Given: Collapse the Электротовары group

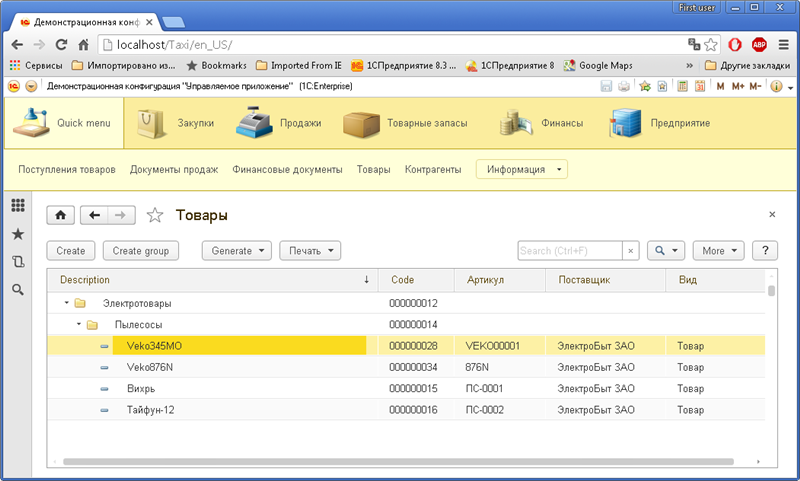Looking at the screenshot, I should point(66,302).
